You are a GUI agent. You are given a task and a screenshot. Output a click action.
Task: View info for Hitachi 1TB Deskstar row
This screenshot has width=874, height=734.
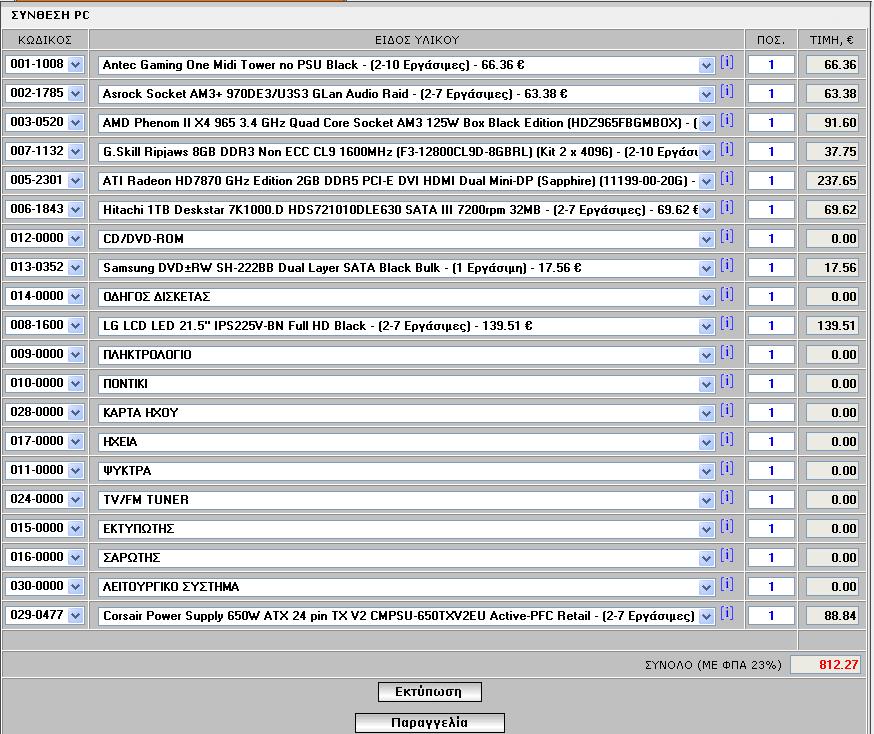[727, 207]
